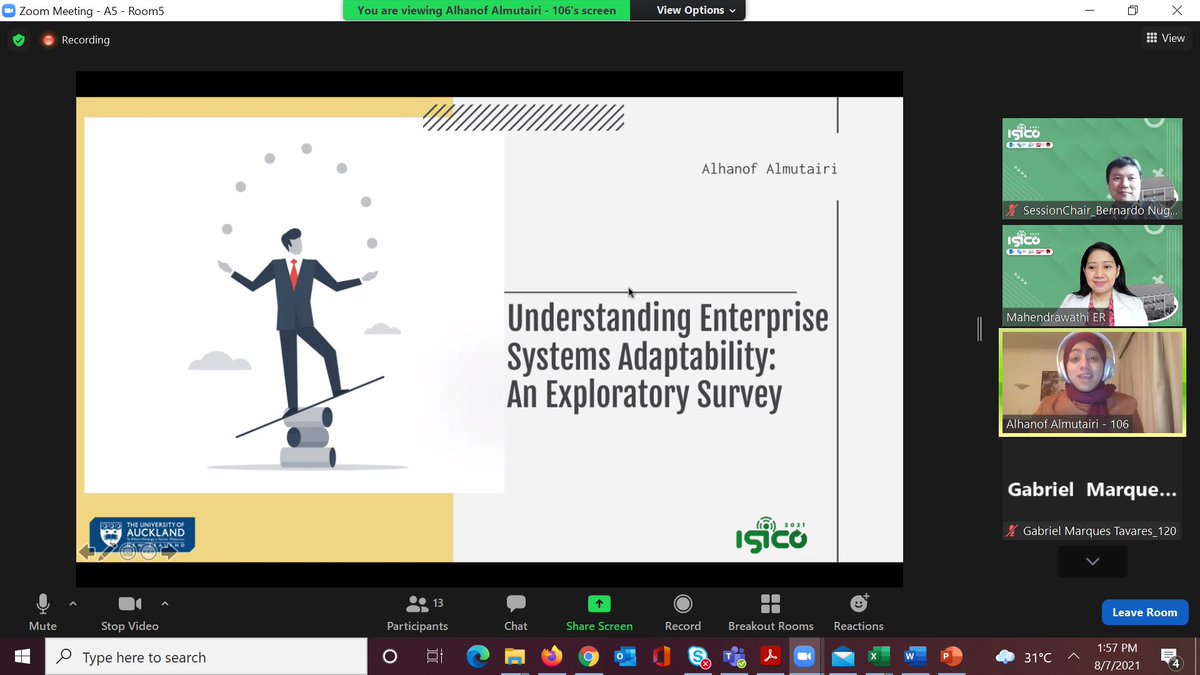Open View Options dropdown
1200x675 pixels.
(x=696, y=10)
